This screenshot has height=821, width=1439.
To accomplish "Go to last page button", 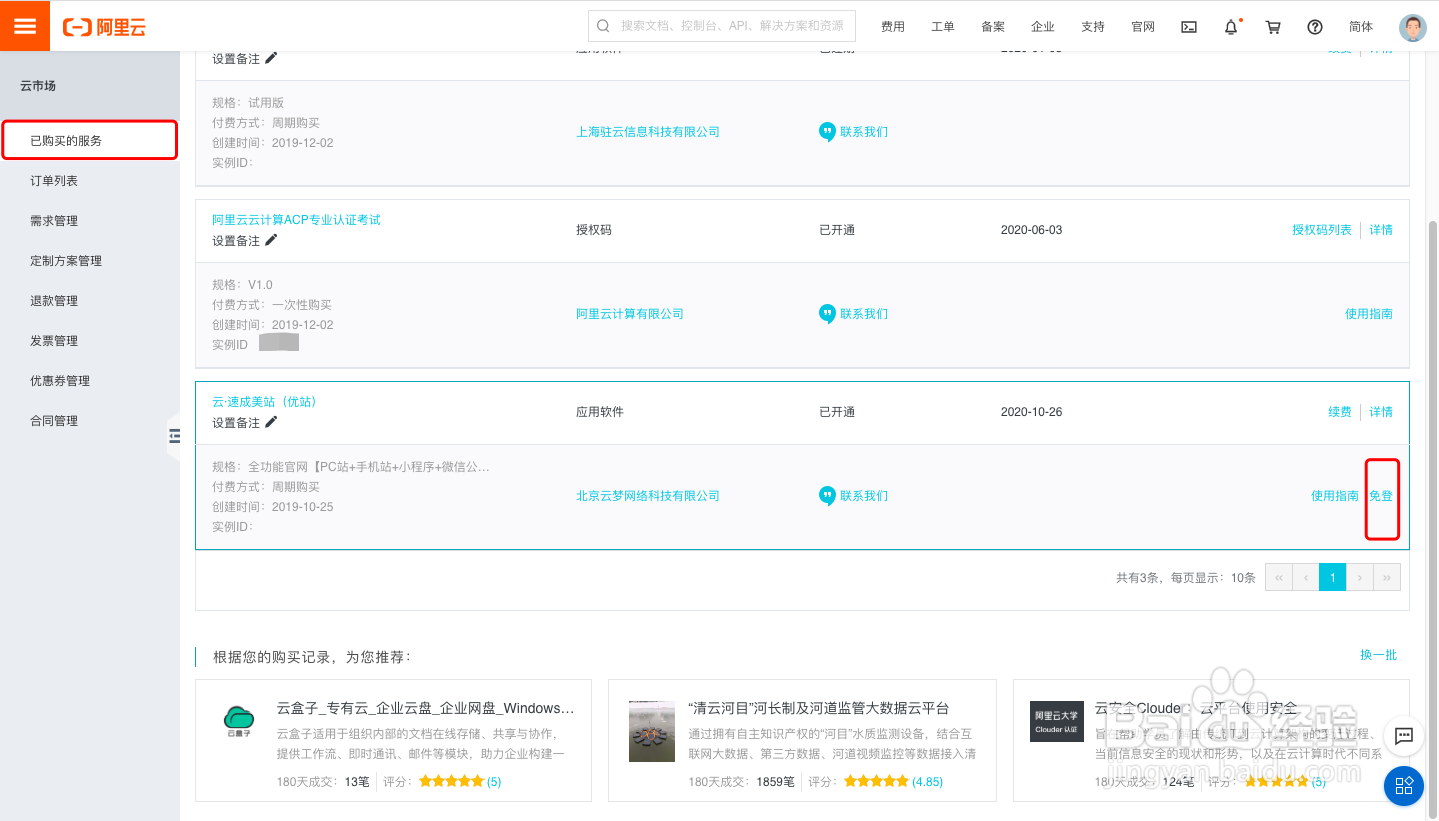I will 1386,577.
